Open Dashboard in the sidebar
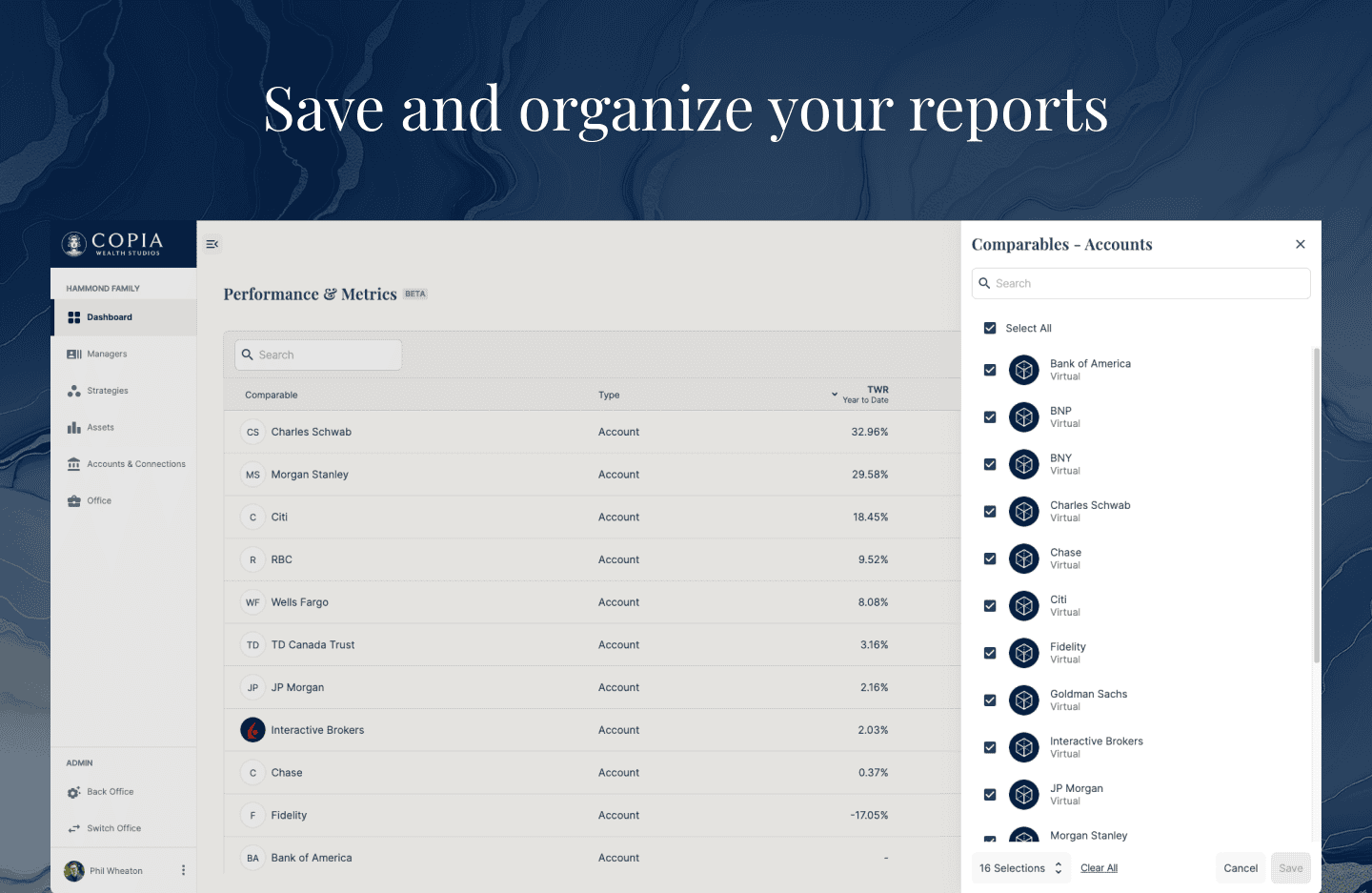 coord(124,317)
